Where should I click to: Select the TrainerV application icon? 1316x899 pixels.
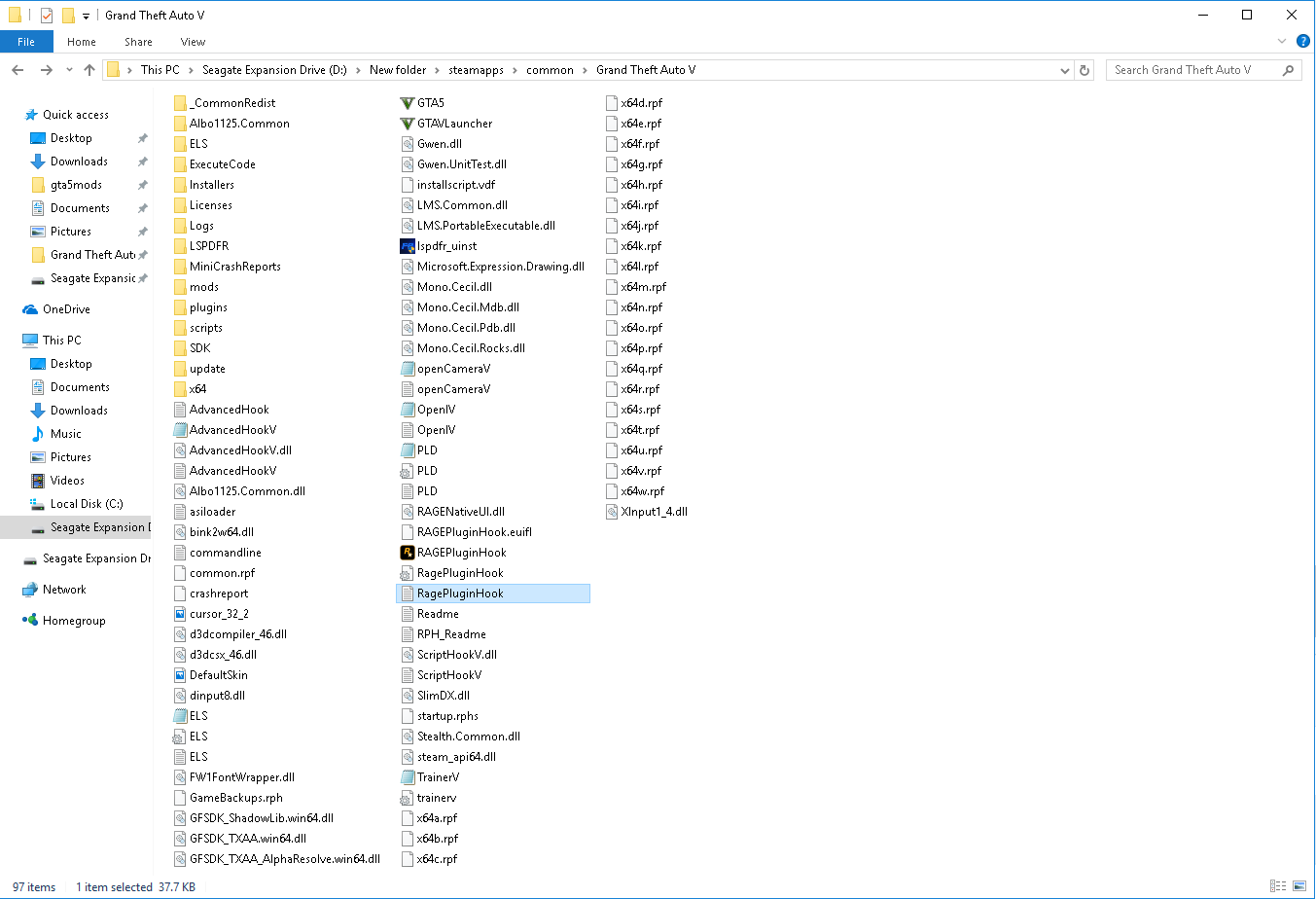pyautogui.click(x=408, y=777)
